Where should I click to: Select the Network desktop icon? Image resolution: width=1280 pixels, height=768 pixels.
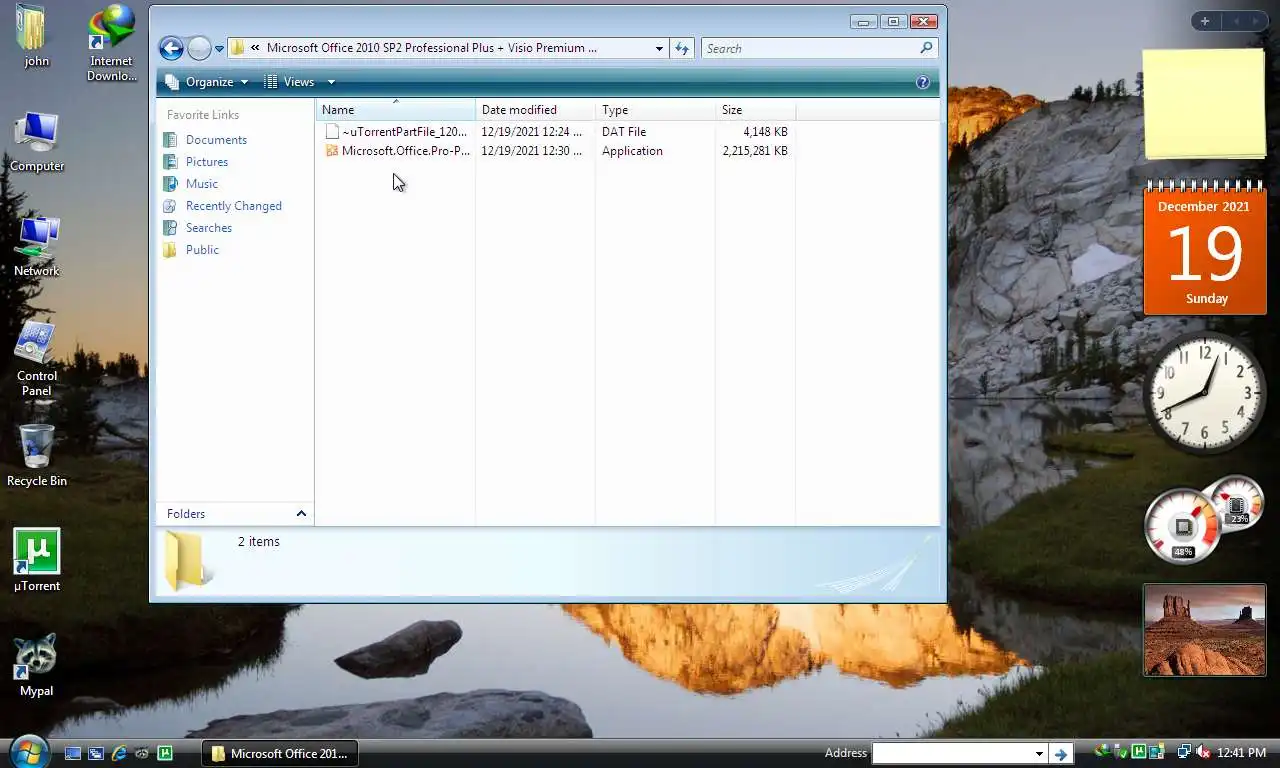tap(37, 247)
